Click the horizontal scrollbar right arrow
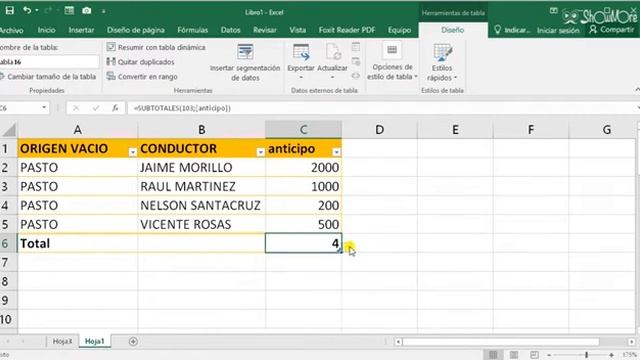640x360 pixels. (631, 342)
